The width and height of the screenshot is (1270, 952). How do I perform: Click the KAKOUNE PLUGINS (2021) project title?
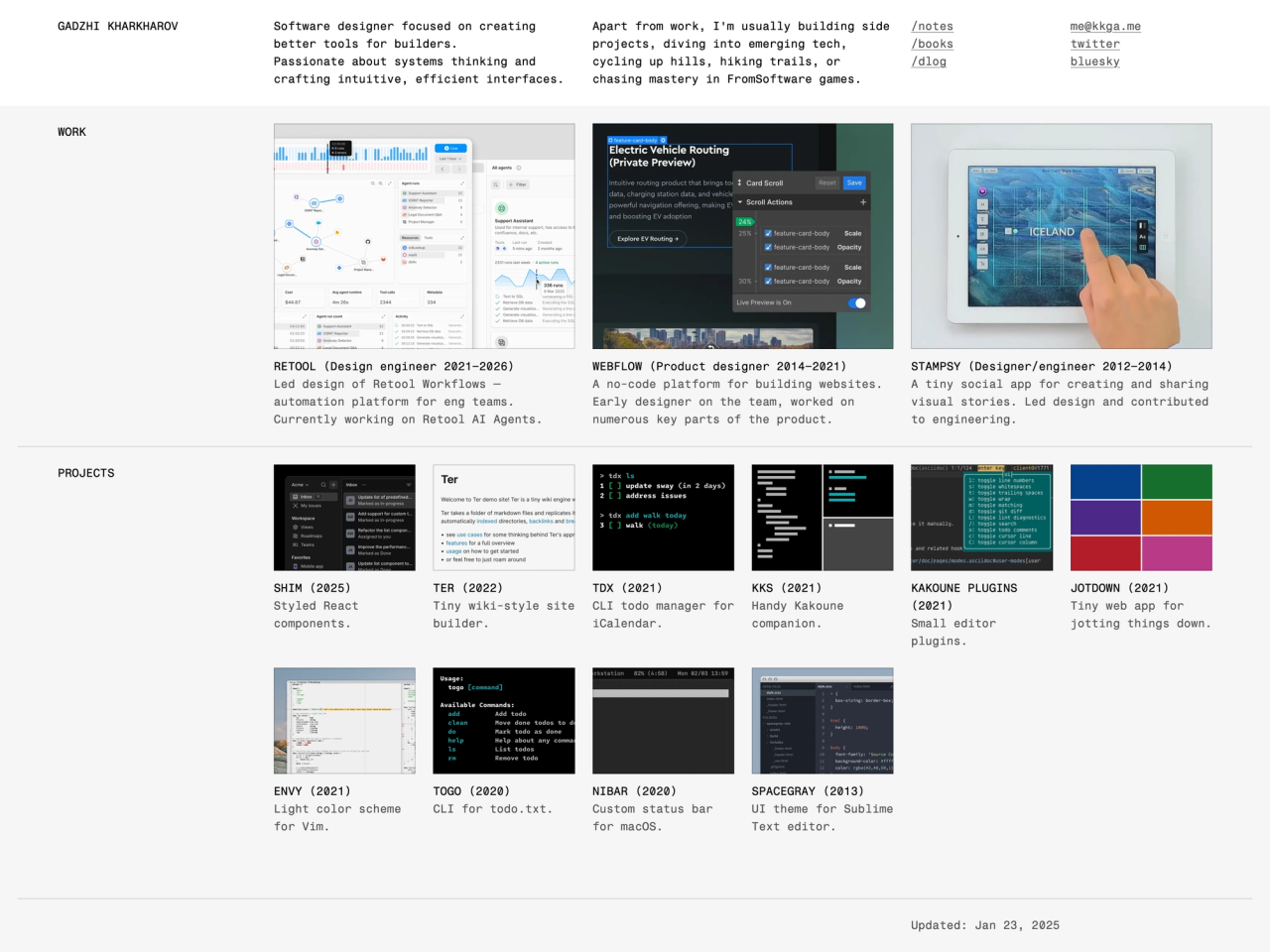tap(964, 597)
